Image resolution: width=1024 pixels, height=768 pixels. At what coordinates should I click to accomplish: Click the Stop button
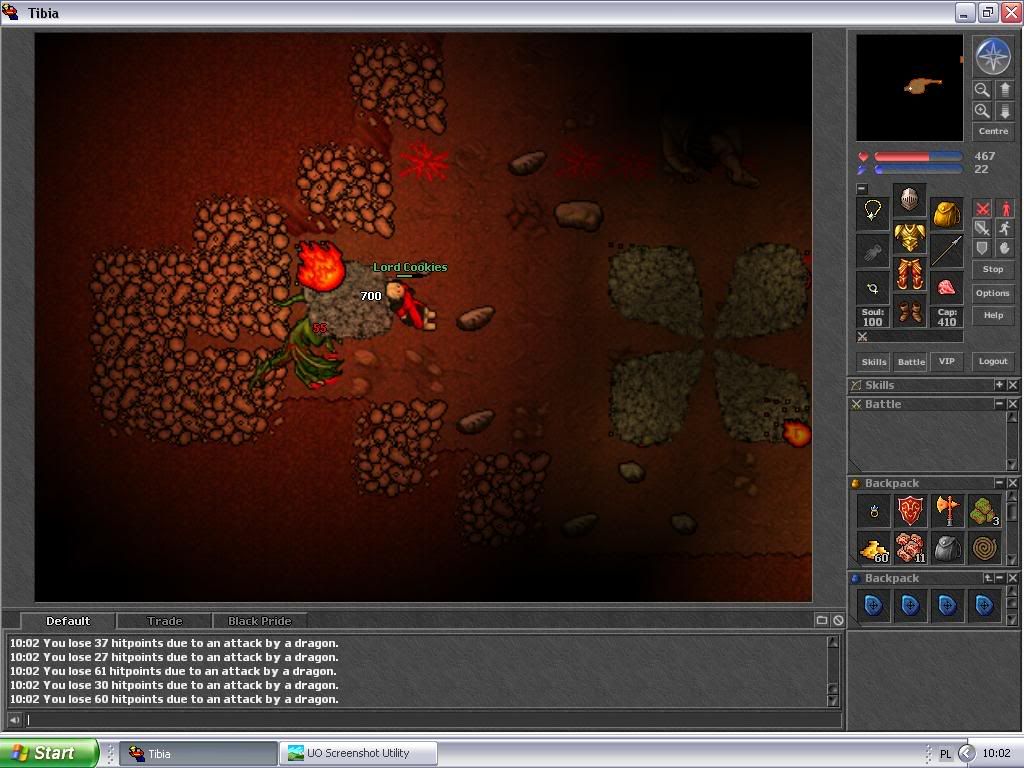[x=993, y=269]
